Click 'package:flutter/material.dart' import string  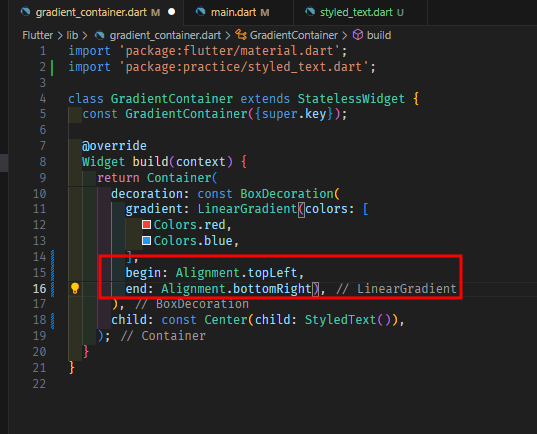coord(229,51)
